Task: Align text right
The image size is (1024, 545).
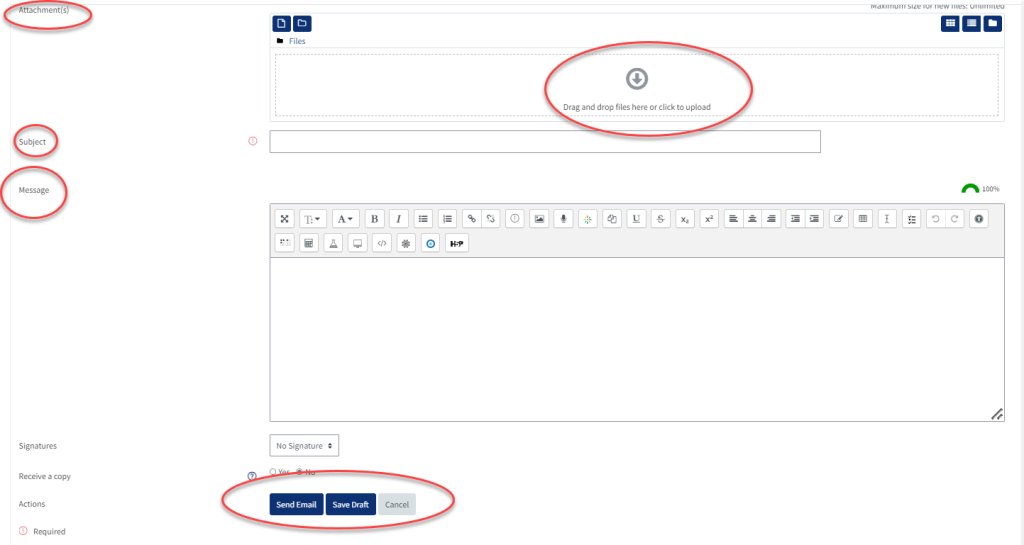Action: tap(771, 219)
